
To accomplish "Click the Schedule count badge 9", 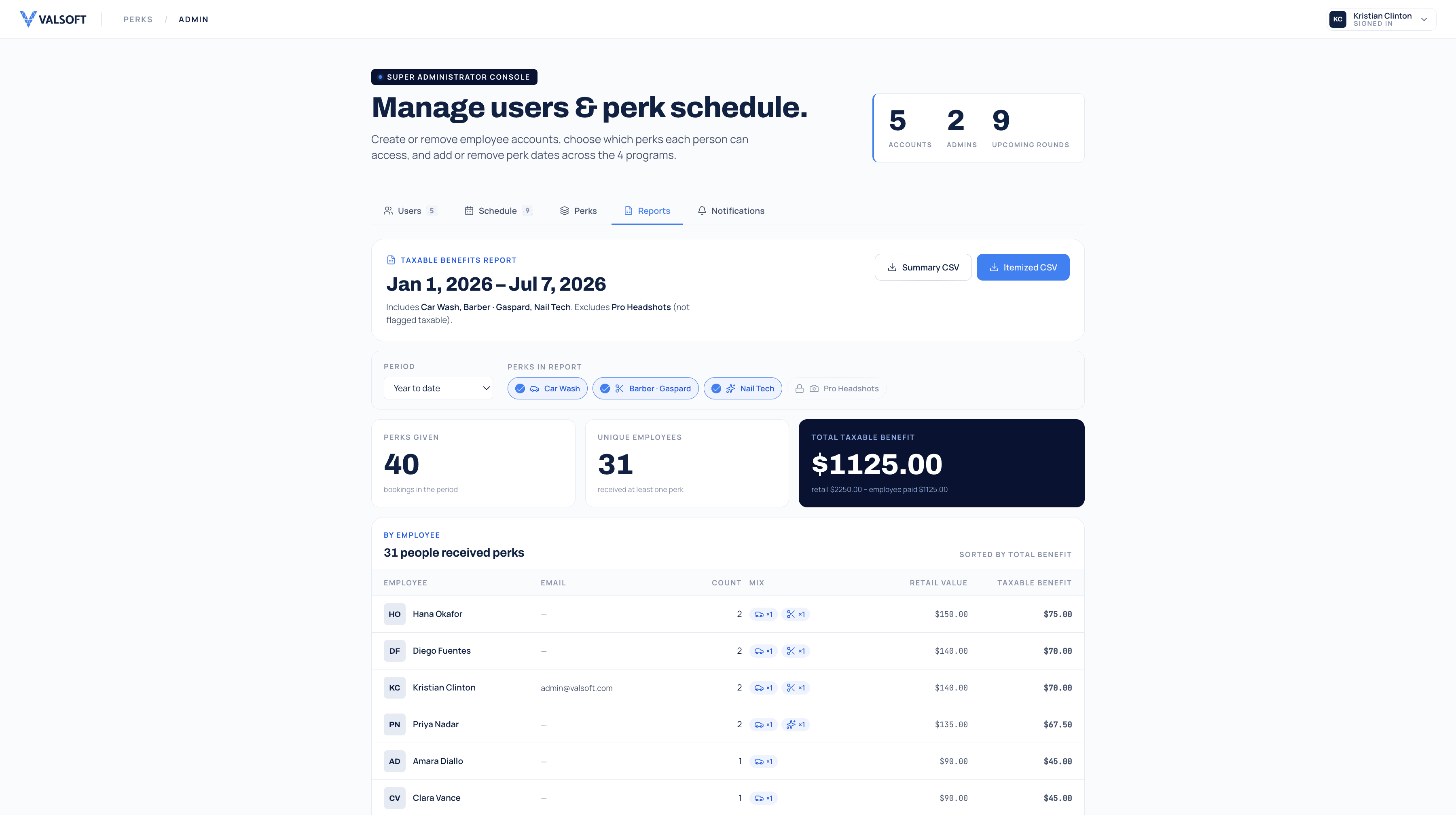I will [x=527, y=211].
